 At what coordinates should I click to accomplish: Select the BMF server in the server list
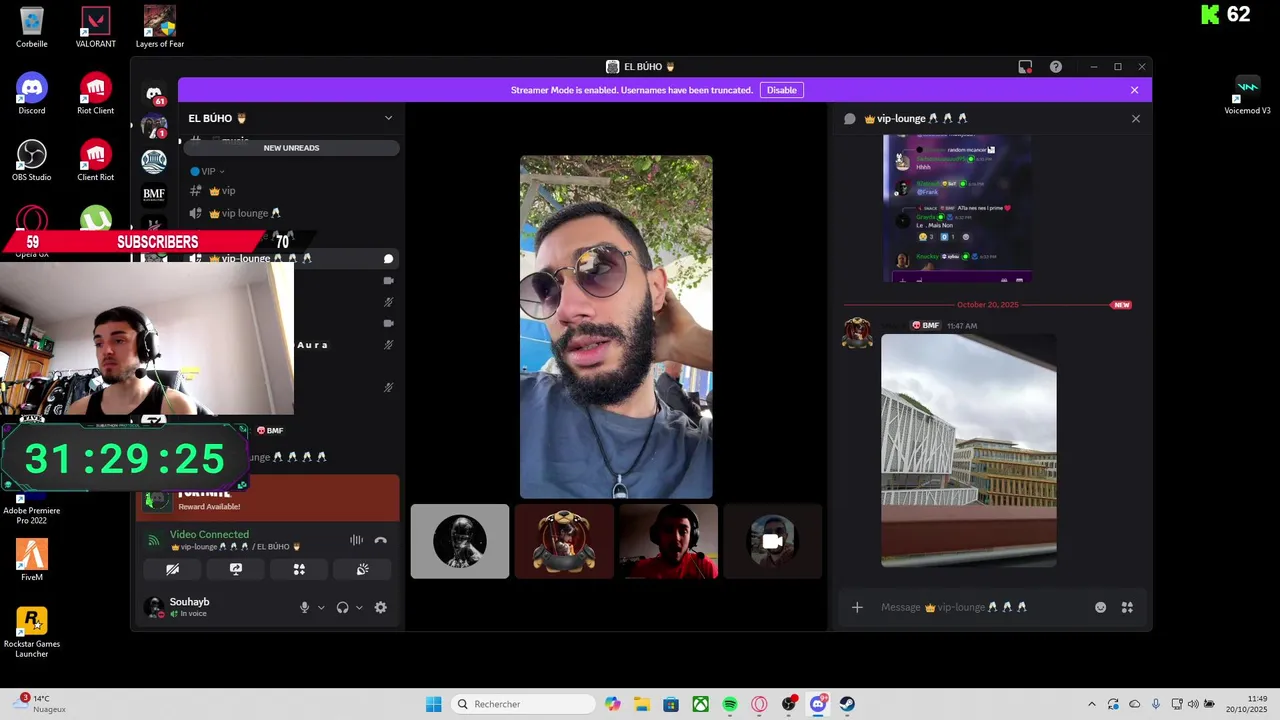[154, 194]
